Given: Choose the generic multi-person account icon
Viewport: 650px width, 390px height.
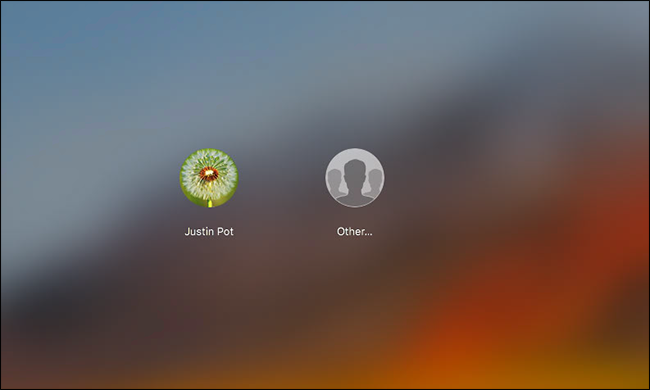Looking at the screenshot, I should point(354,178).
